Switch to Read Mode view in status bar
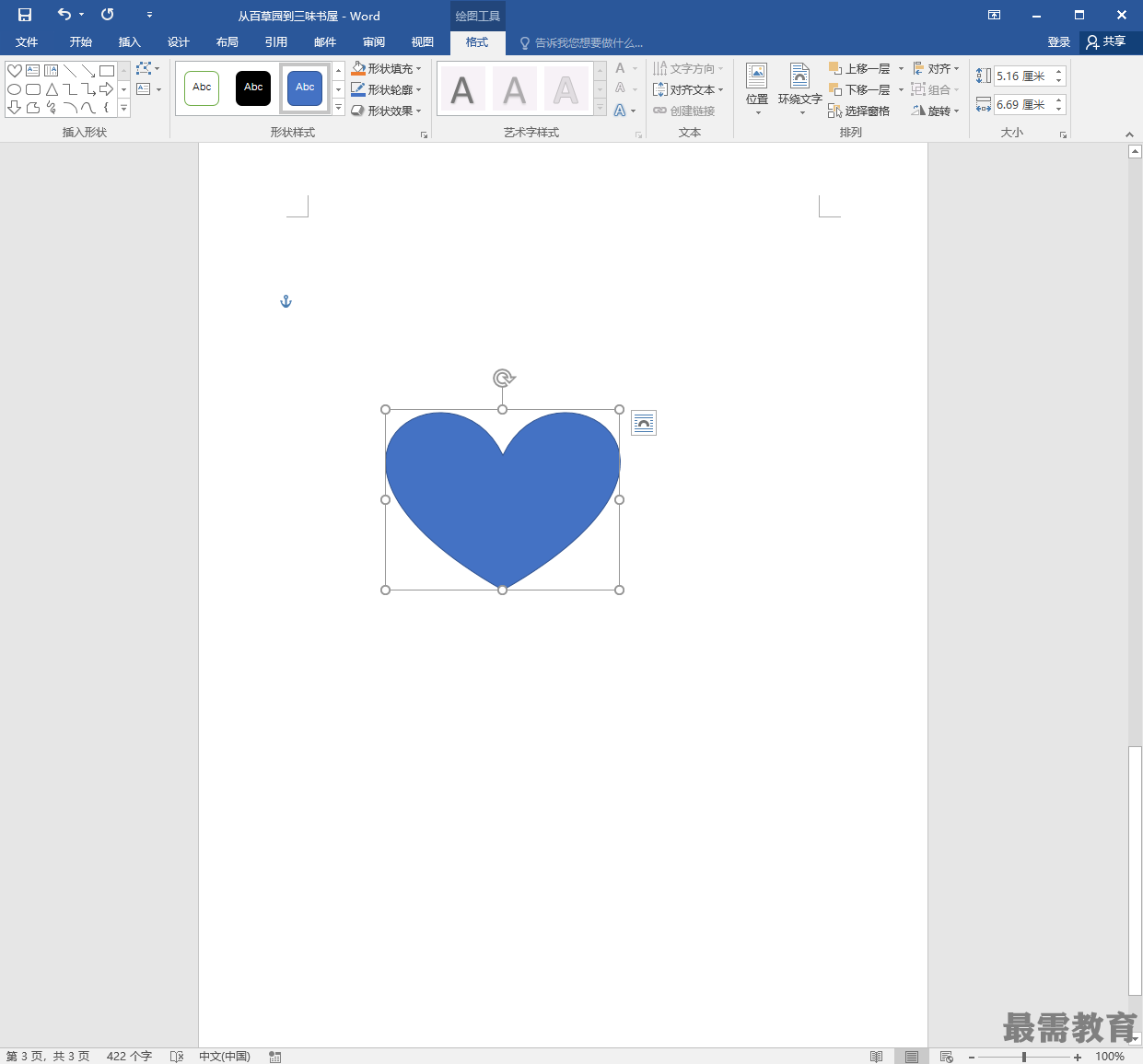Image resolution: width=1143 pixels, height=1064 pixels. (x=876, y=1056)
